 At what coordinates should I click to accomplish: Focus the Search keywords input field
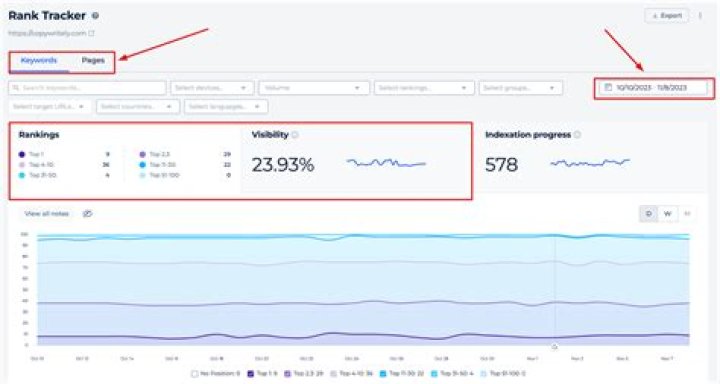pos(87,88)
